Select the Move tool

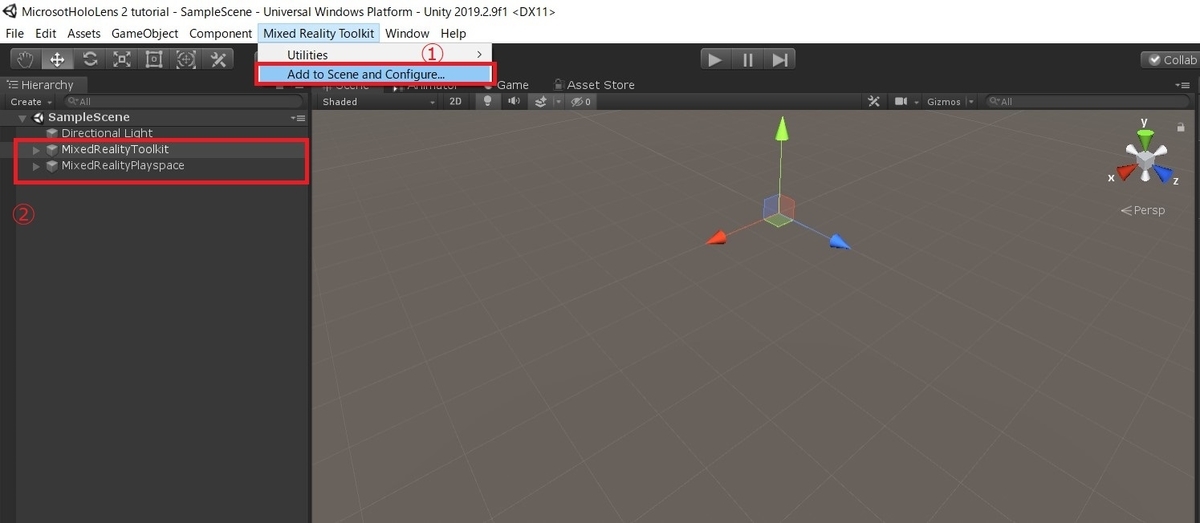coord(58,59)
